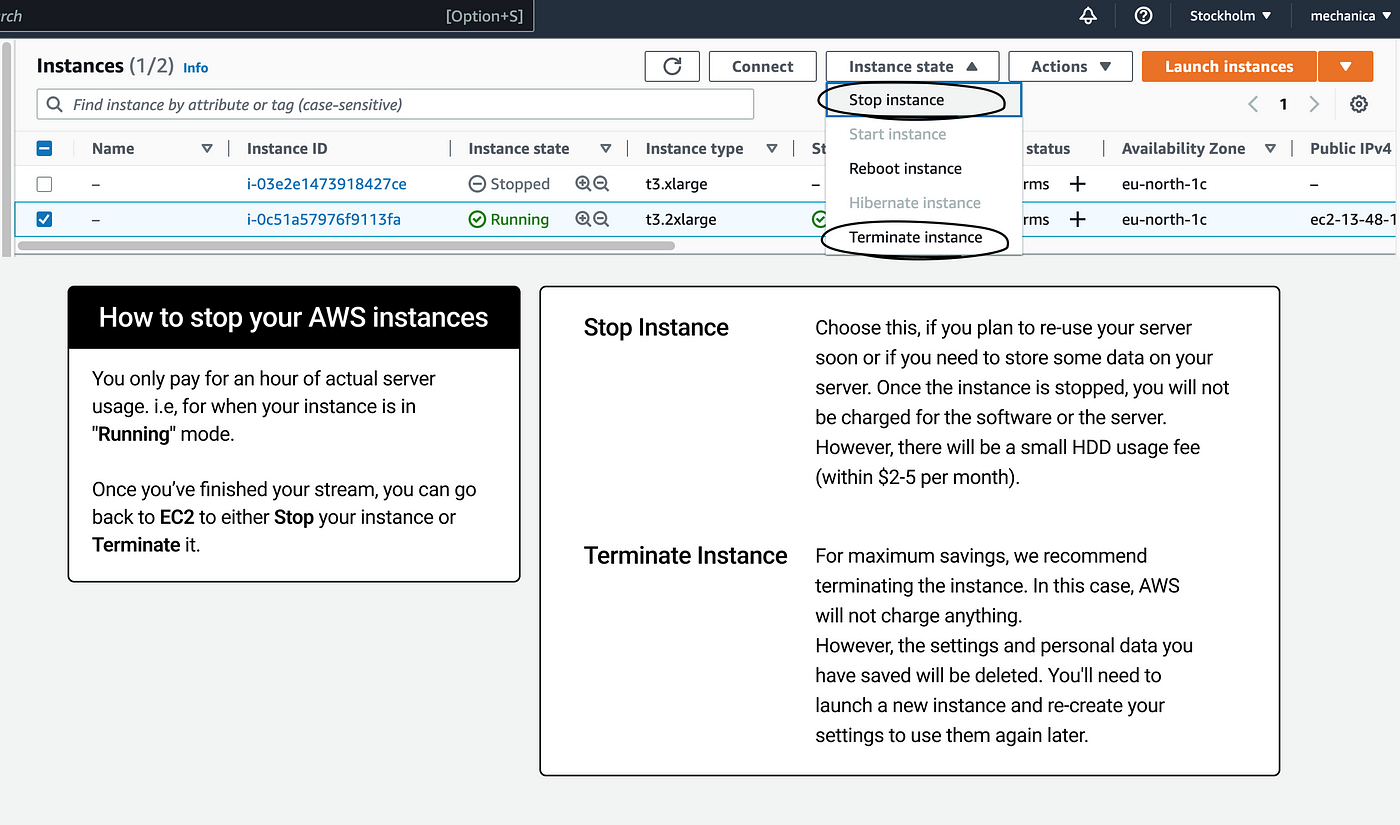This screenshot has height=825, width=1400.
Task: Click the Connect button
Action: pos(762,67)
